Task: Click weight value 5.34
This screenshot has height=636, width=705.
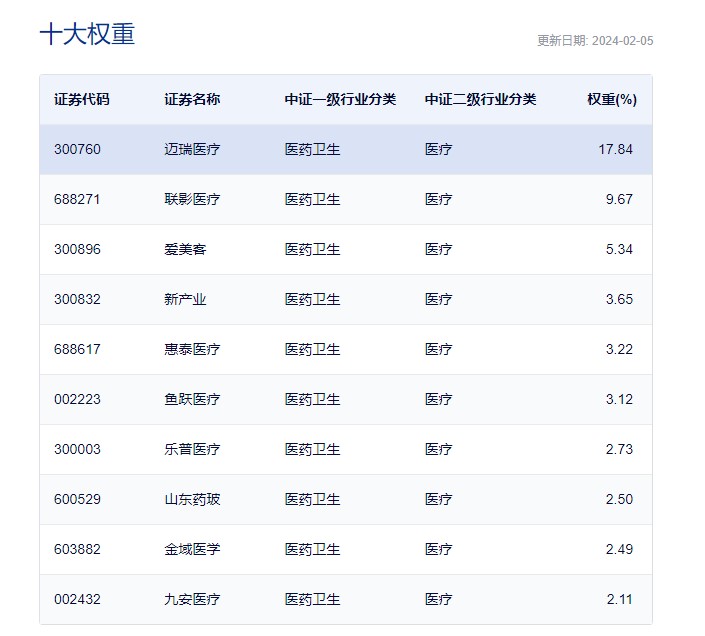Action: (619, 249)
